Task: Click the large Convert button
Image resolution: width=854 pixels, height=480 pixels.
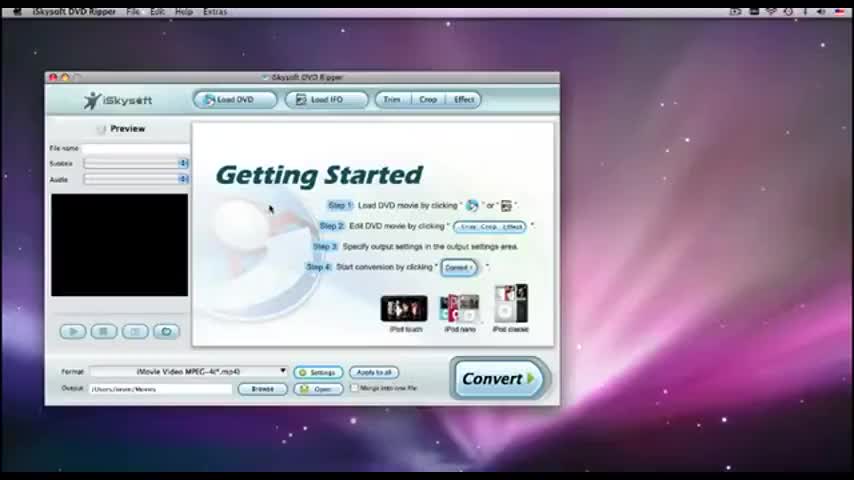Action: [498, 379]
